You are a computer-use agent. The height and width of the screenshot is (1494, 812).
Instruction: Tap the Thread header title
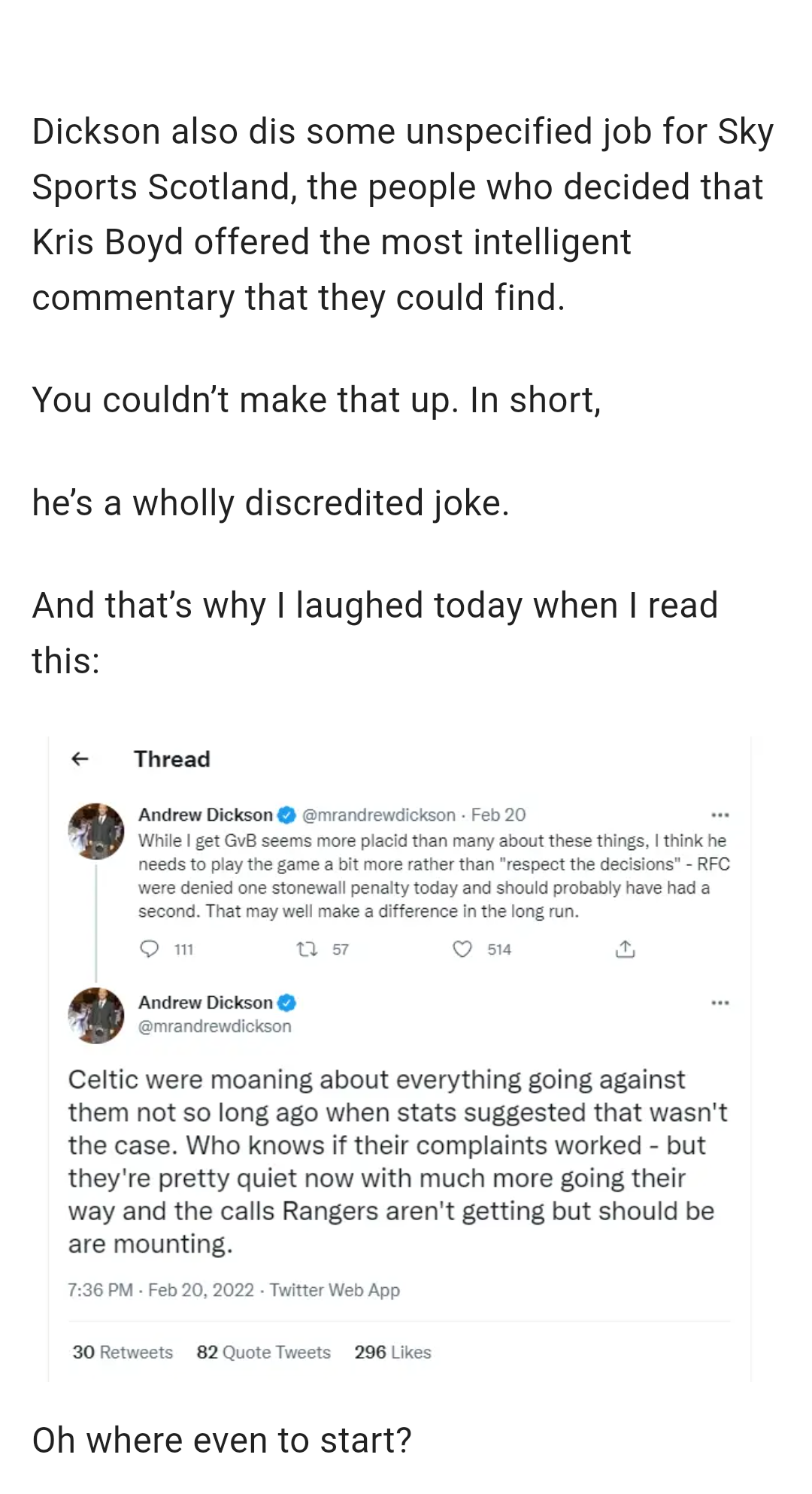tap(172, 759)
